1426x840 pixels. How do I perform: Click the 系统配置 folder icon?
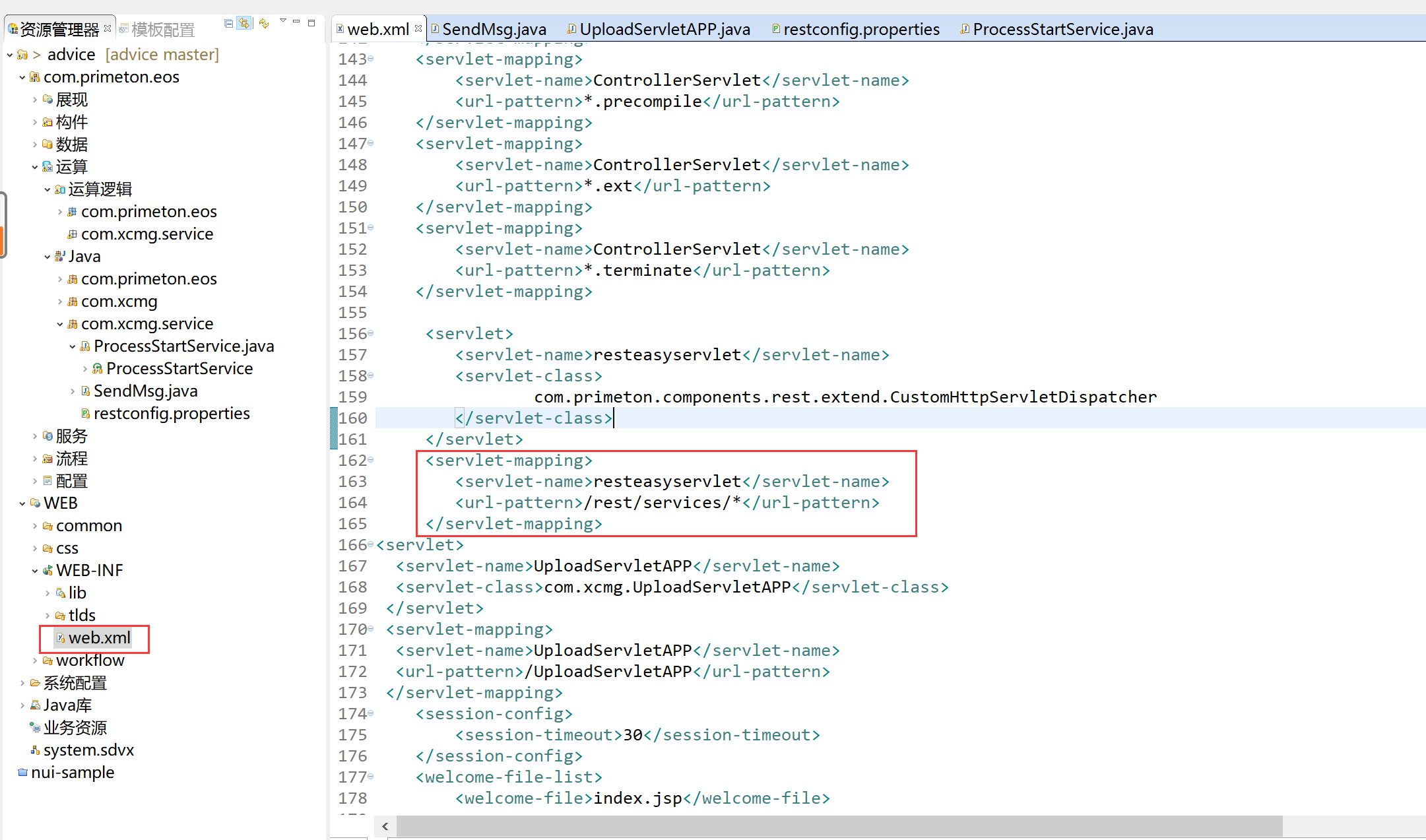pyautogui.click(x=35, y=683)
